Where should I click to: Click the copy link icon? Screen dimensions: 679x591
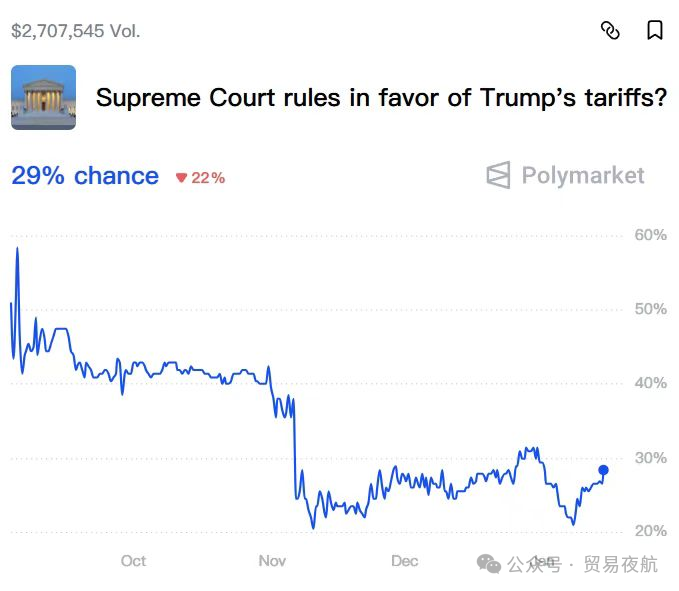coord(610,30)
